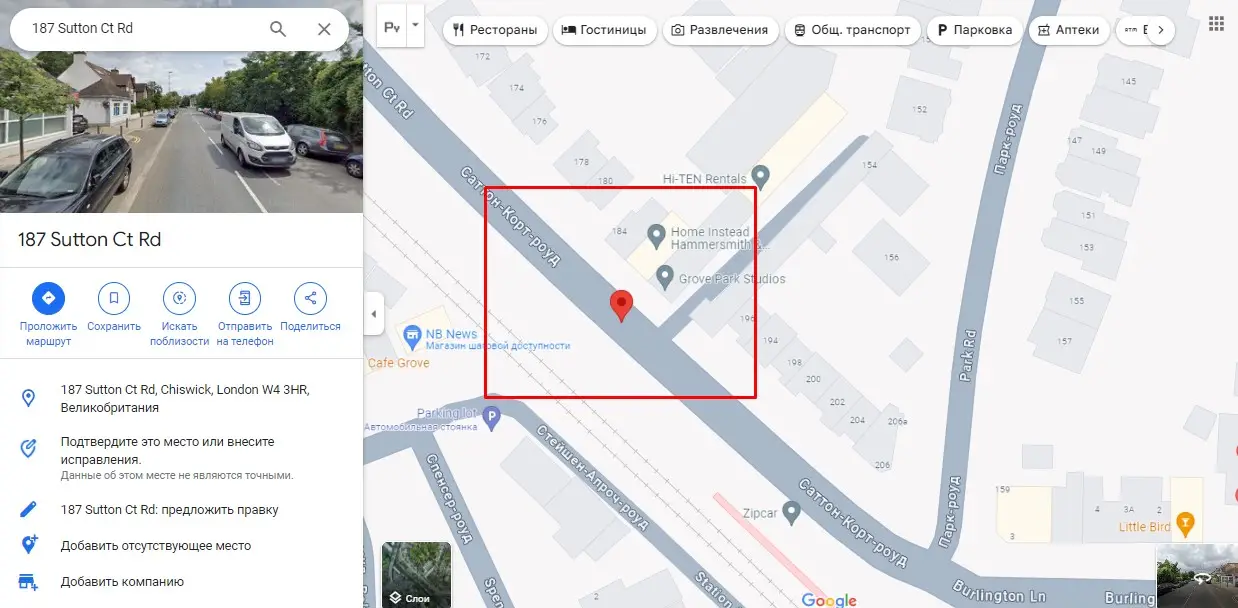Click the Отправить на телефон icon
This screenshot has width=1238, height=608.
(x=245, y=297)
